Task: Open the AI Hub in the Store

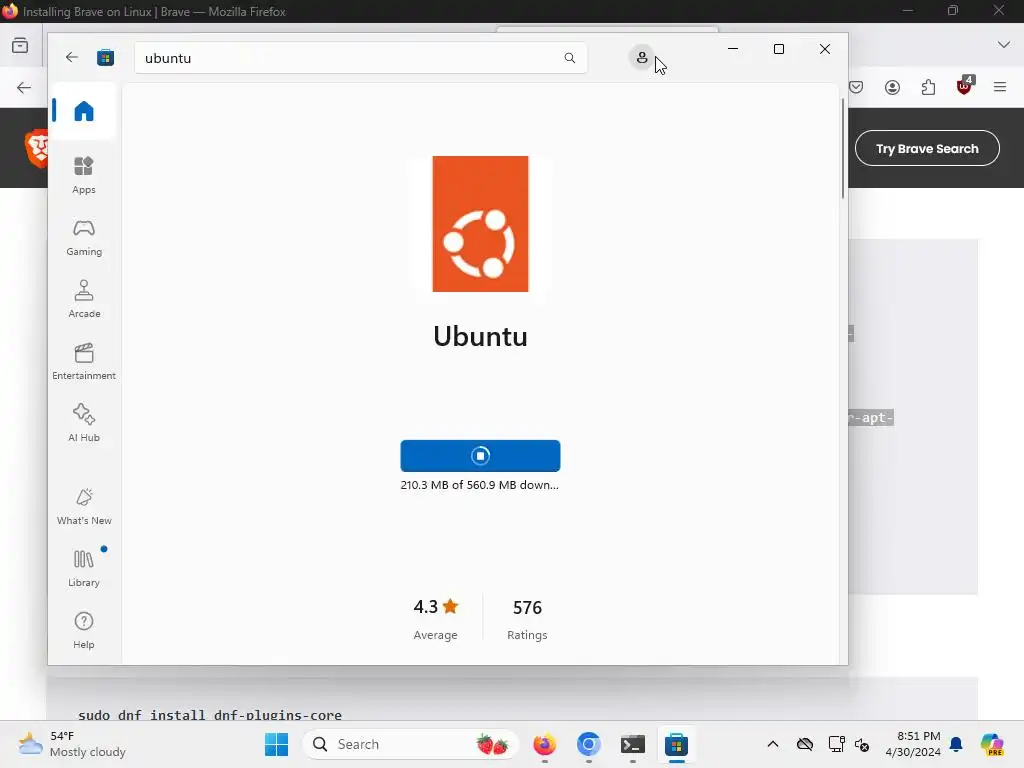Action: [x=84, y=423]
